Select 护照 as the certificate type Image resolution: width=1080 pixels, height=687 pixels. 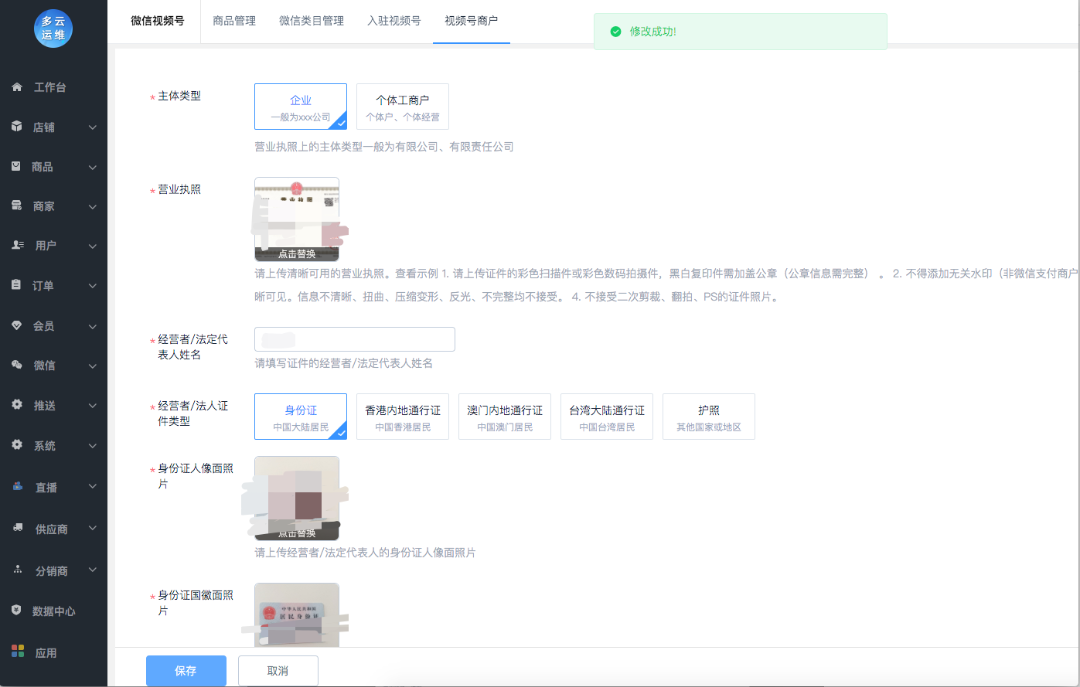click(x=708, y=416)
